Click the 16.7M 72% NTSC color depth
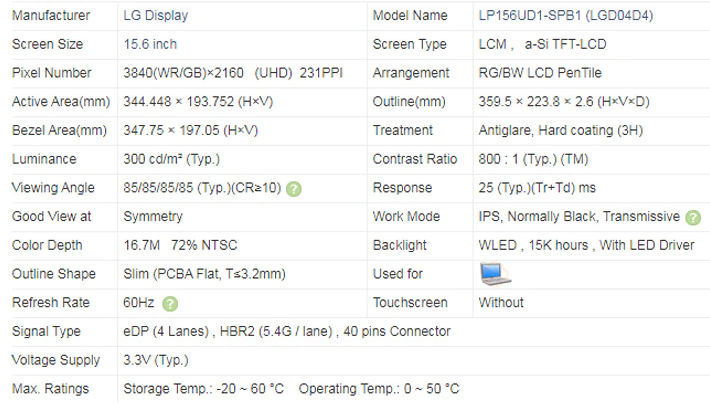 [180, 245]
